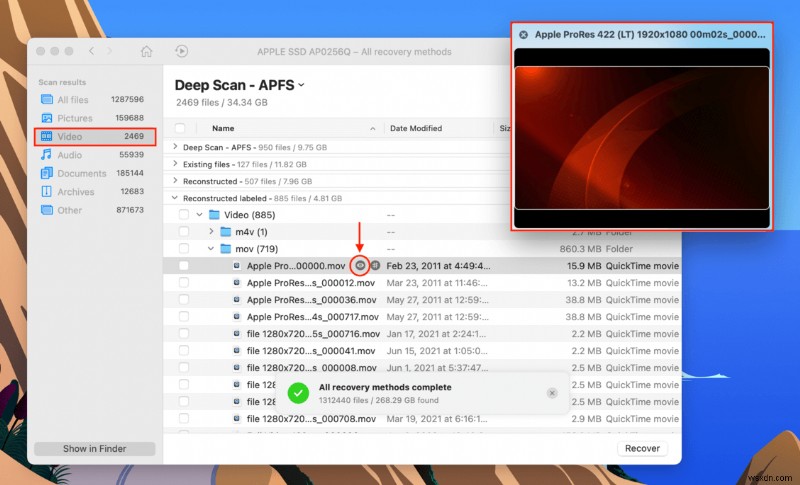
Task: Open the Pictures category
Action: (x=95, y=118)
